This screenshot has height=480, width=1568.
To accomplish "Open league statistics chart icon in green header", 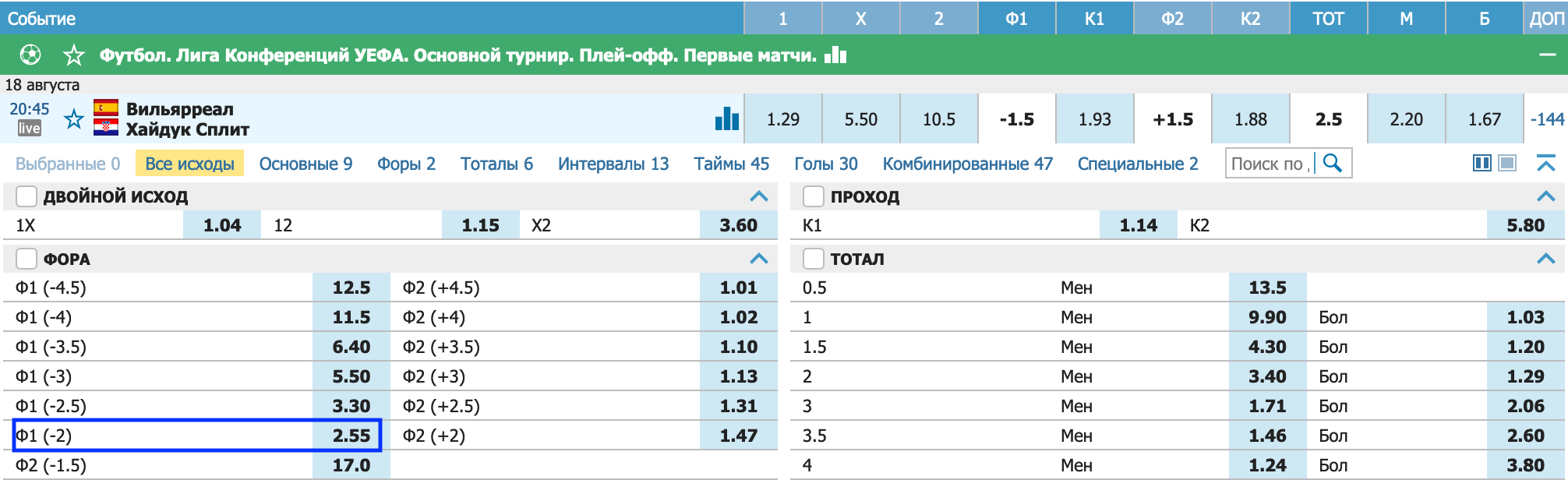I will [x=835, y=55].
